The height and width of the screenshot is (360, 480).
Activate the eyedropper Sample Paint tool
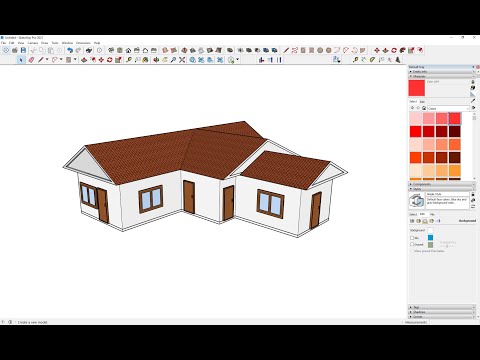[473, 101]
